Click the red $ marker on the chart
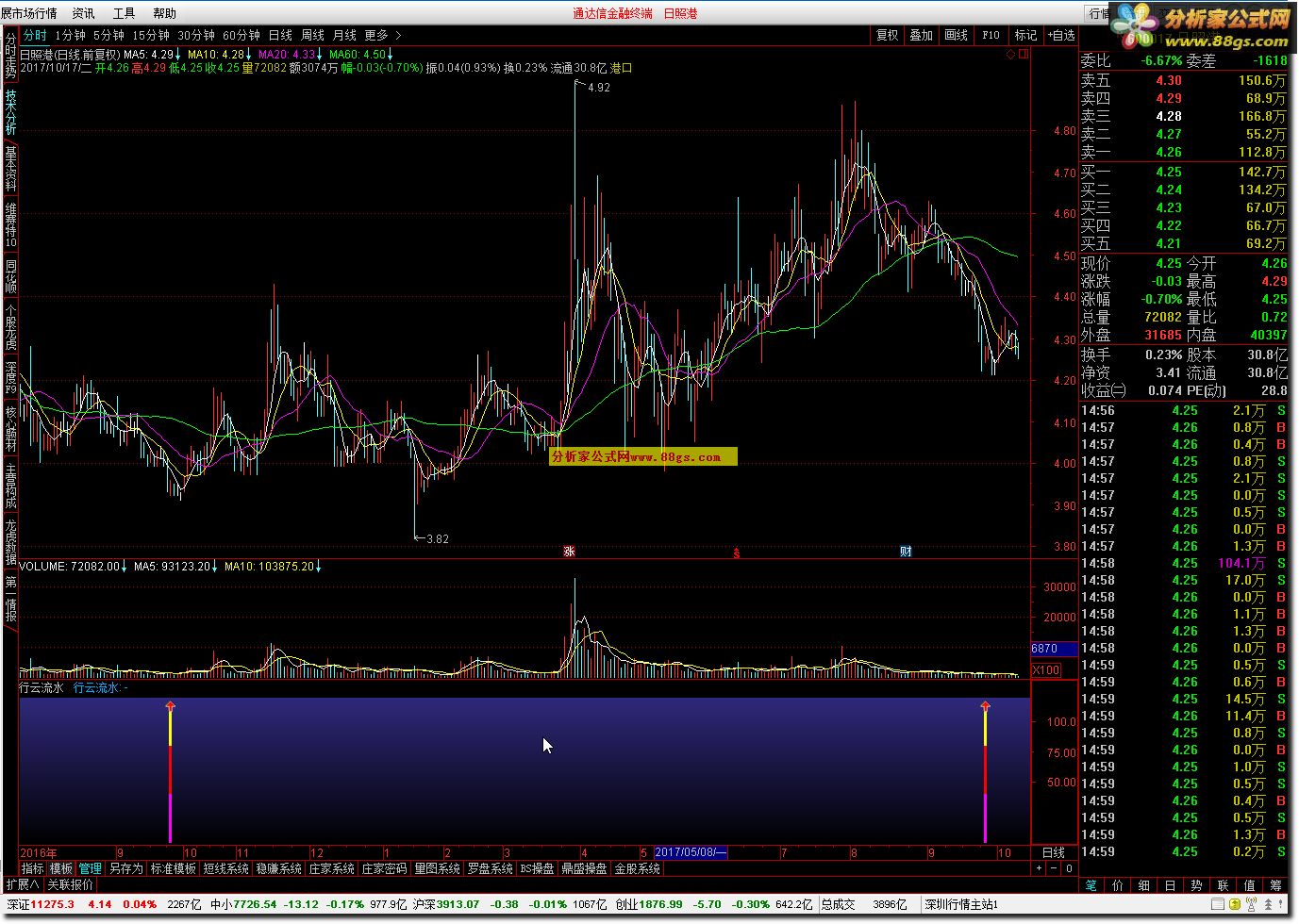This screenshot has height=924, width=1299. point(736,553)
